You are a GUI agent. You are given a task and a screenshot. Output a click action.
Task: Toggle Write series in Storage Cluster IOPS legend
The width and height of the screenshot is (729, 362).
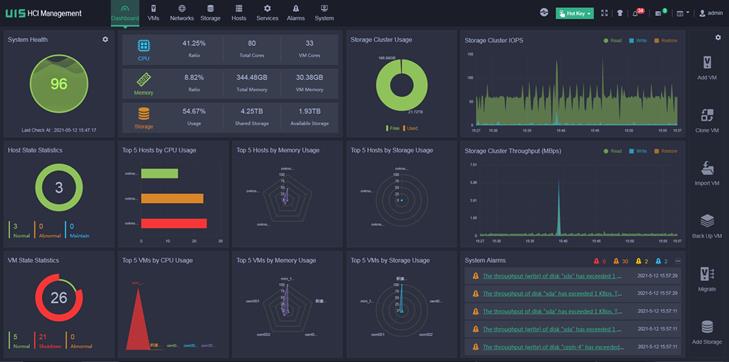(638, 41)
